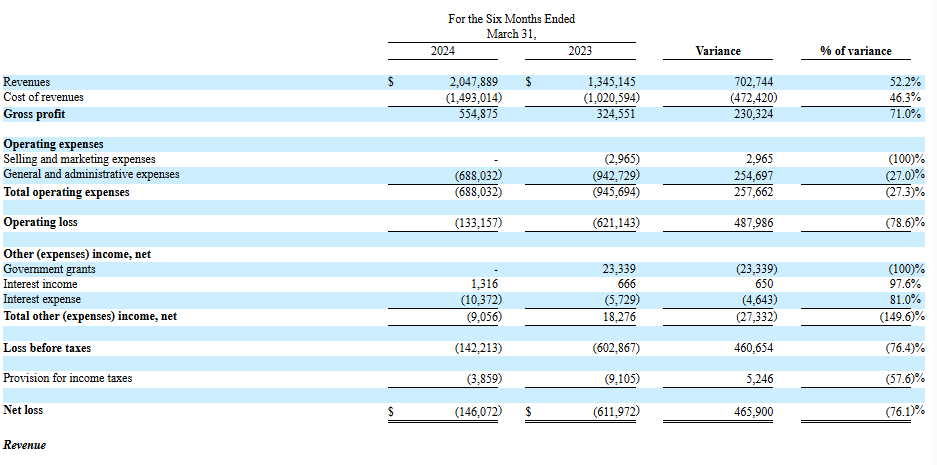937x465 pixels.
Task: Click total operating variance 257,662
Action: pos(753,192)
